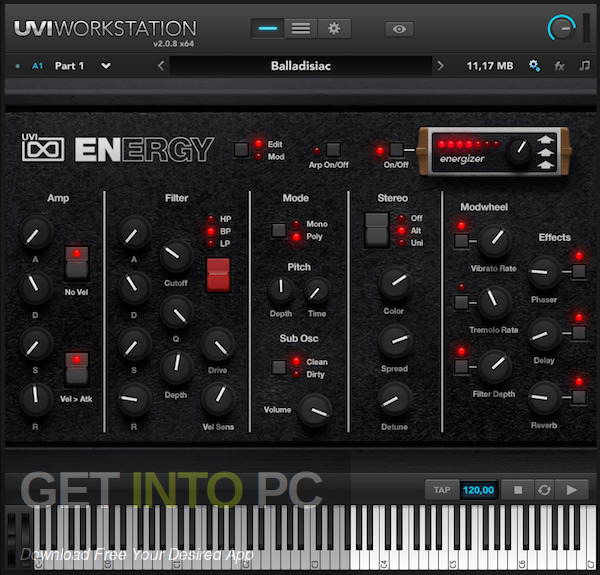Click the Filter Cutoff knob
The height and width of the screenshot is (575, 600).
tap(176, 256)
